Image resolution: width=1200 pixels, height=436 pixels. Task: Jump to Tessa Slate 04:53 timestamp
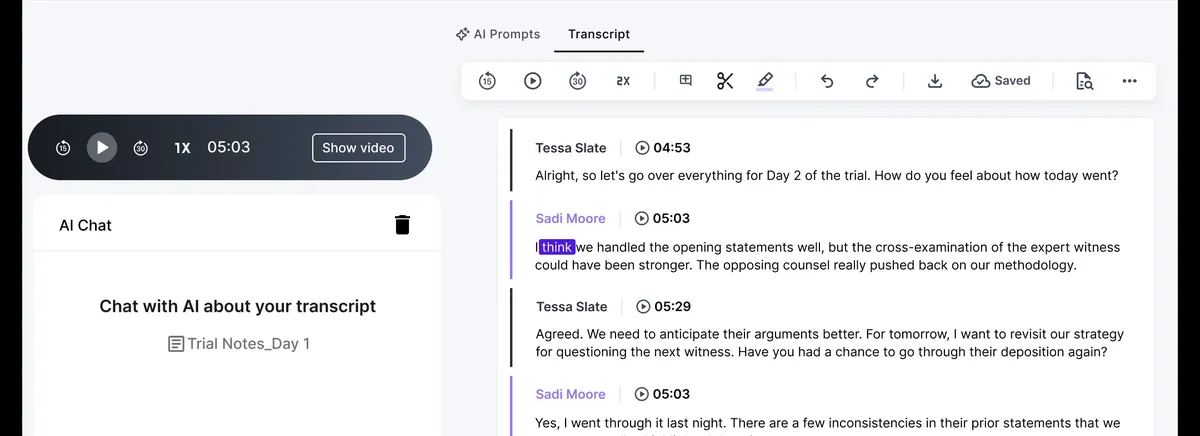pyautogui.click(x=663, y=148)
